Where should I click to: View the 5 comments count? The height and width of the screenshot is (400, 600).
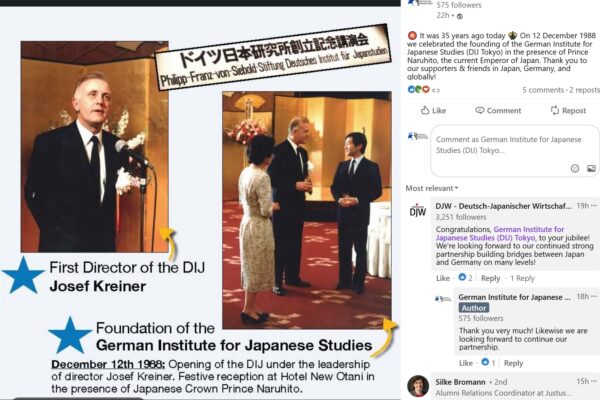pyautogui.click(x=543, y=90)
